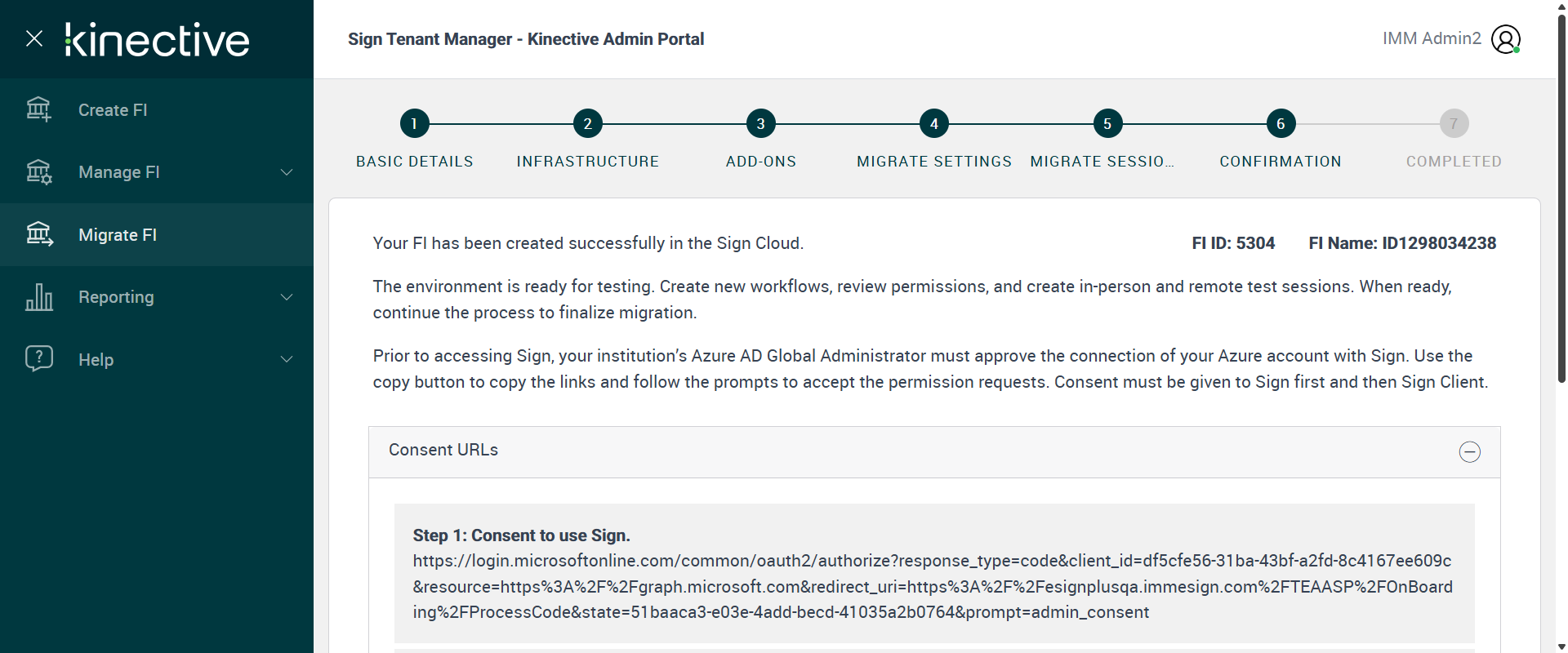Click the Migrate FI bank arrow icon
This screenshot has height=653, width=1568.
click(x=38, y=234)
